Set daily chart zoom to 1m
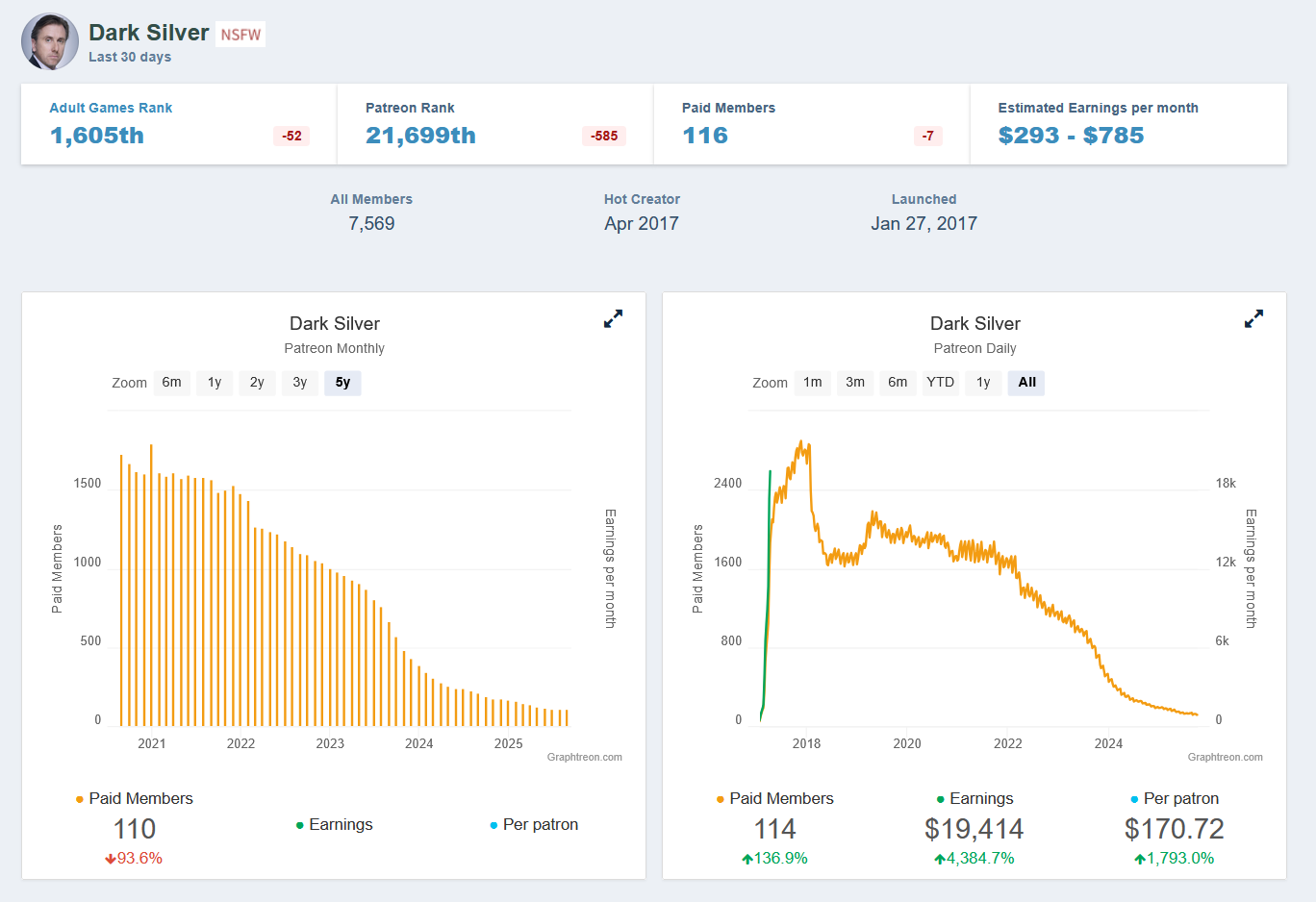 (x=813, y=383)
